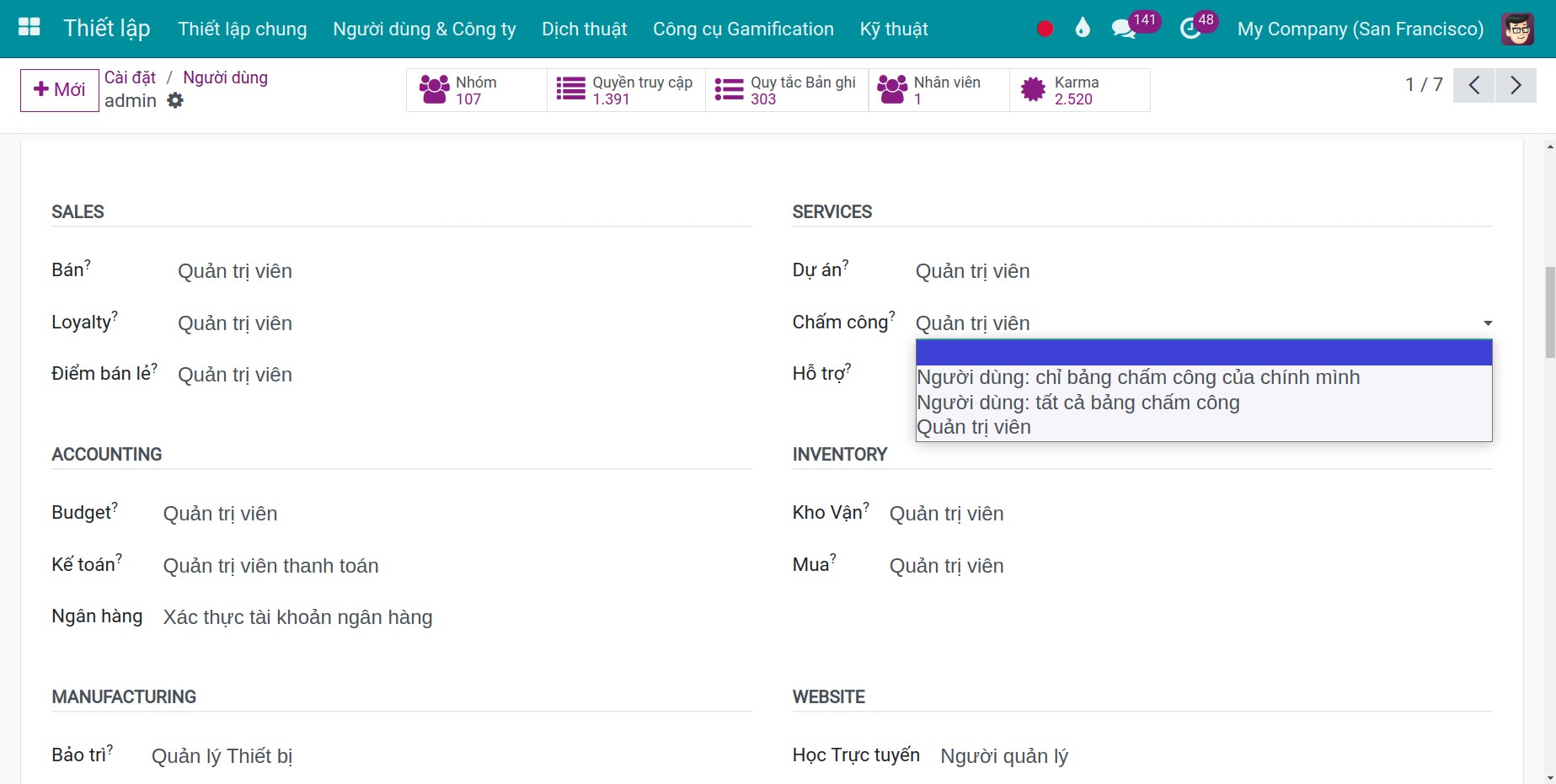The image size is (1556, 784).
Task: Choose the empty highlighted option in Chấm công list
Action: [1204, 353]
